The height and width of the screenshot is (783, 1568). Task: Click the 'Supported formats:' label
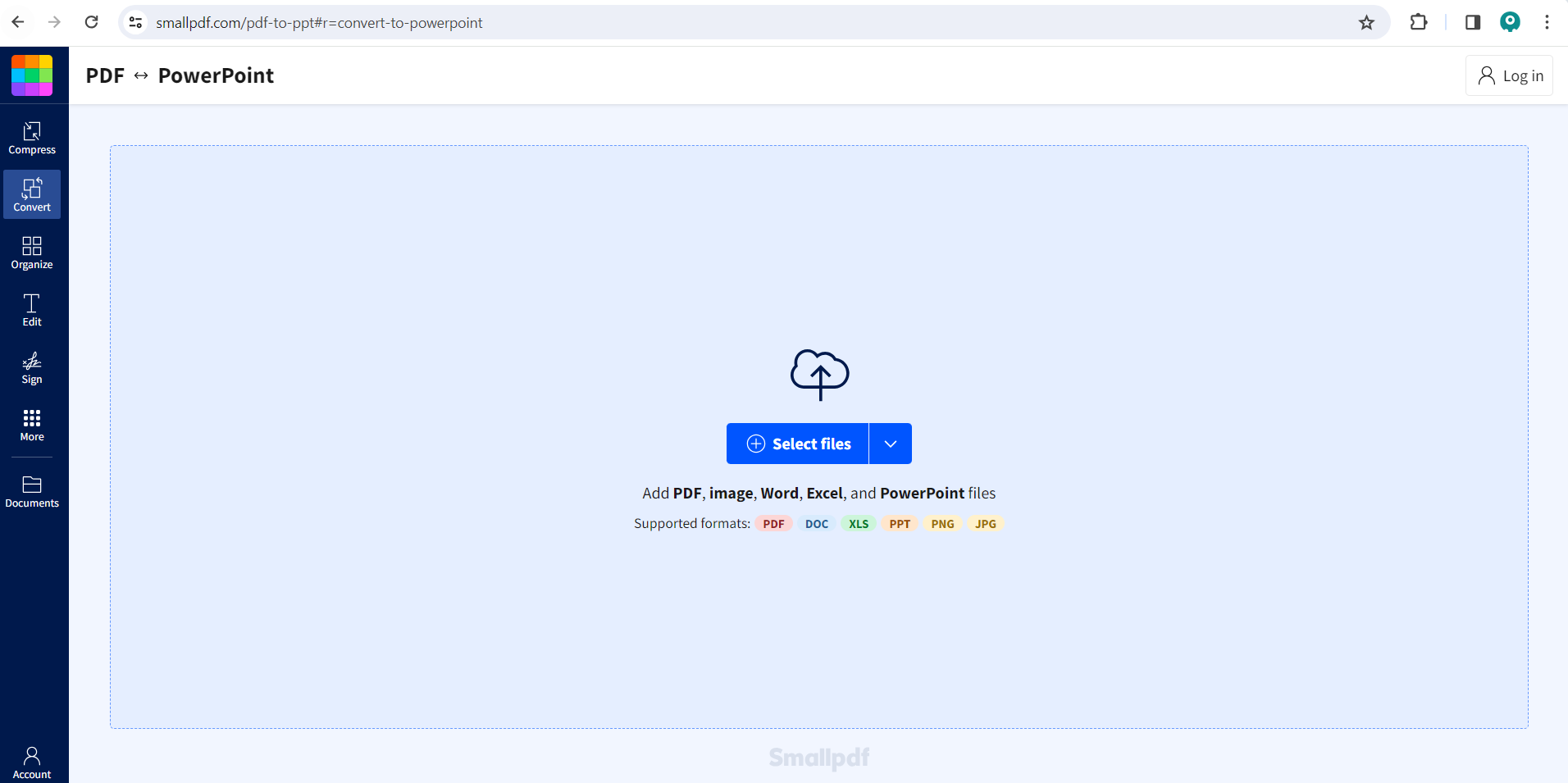(x=692, y=523)
